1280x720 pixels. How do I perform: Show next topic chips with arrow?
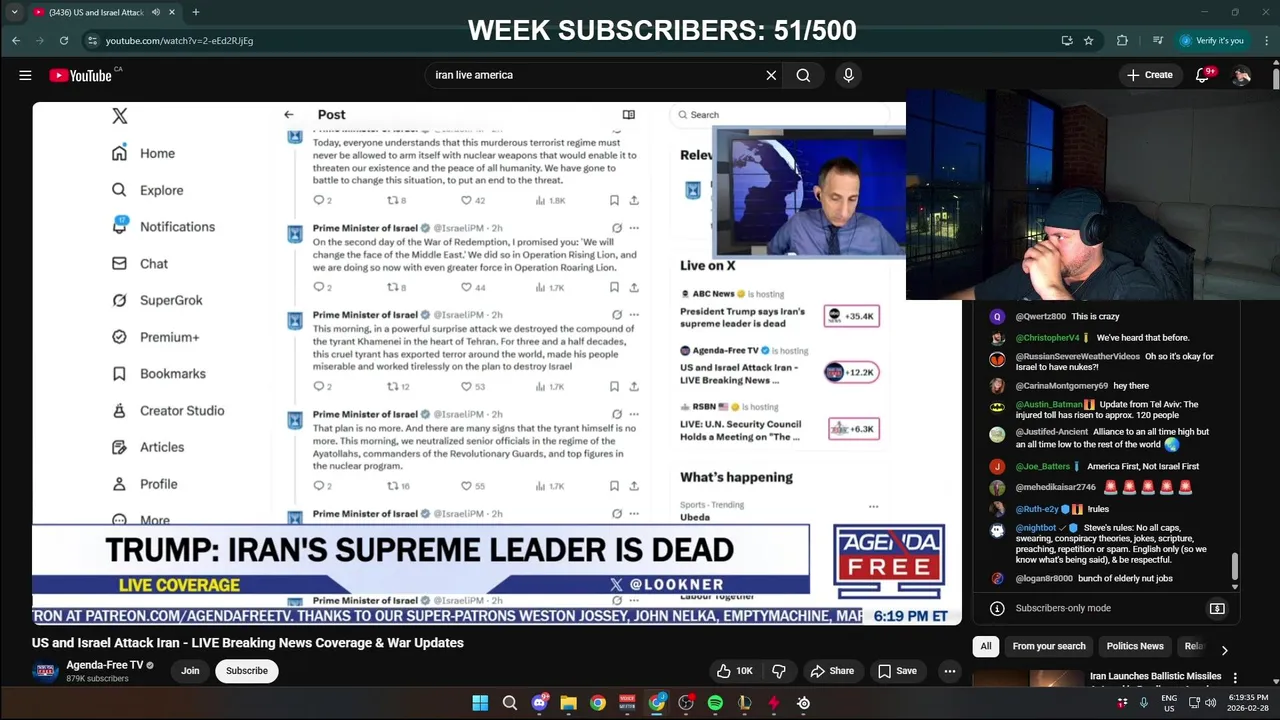tap(1224, 650)
